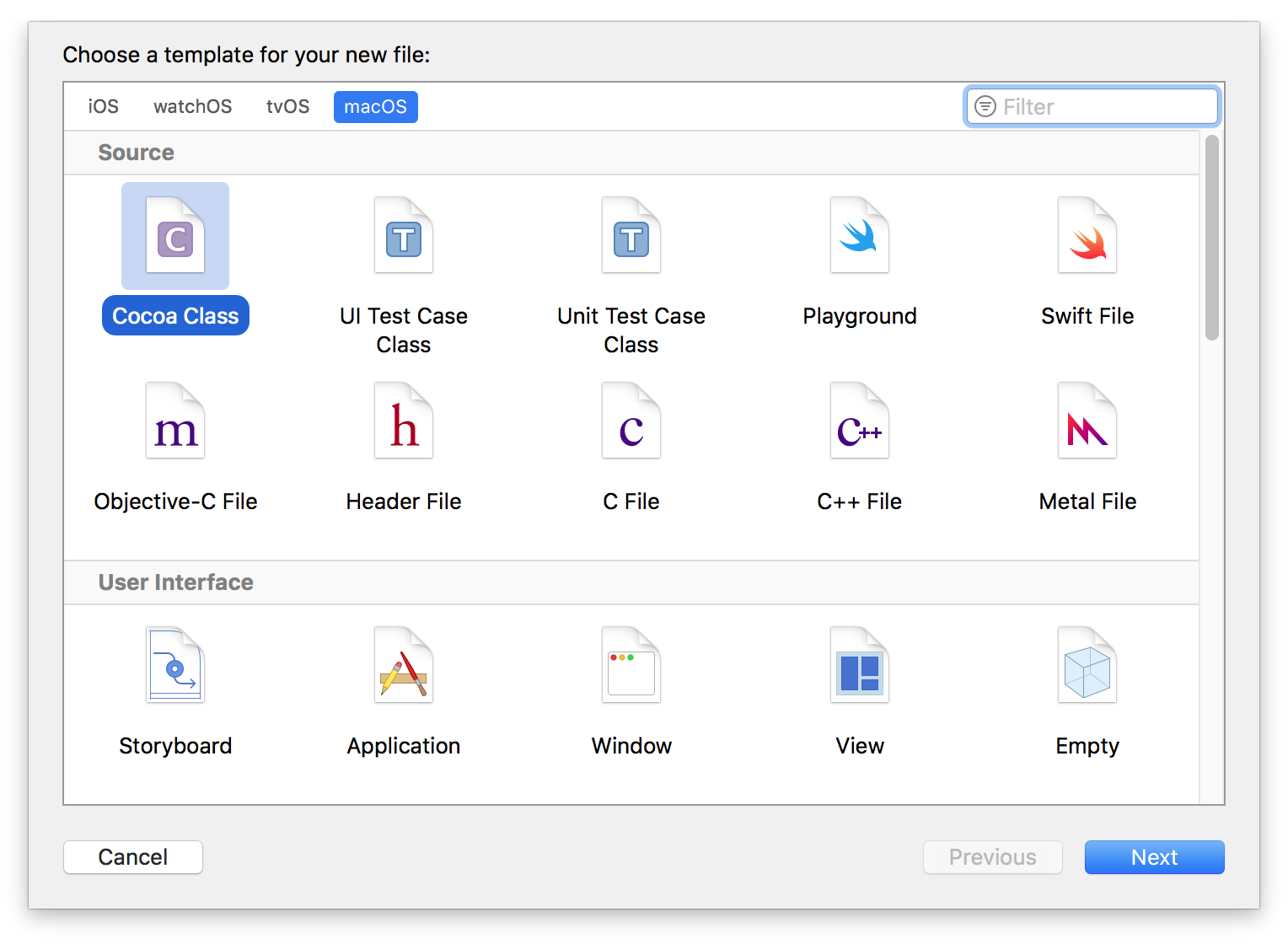Select the Playground template icon
The image size is (1288, 944).
860,235
